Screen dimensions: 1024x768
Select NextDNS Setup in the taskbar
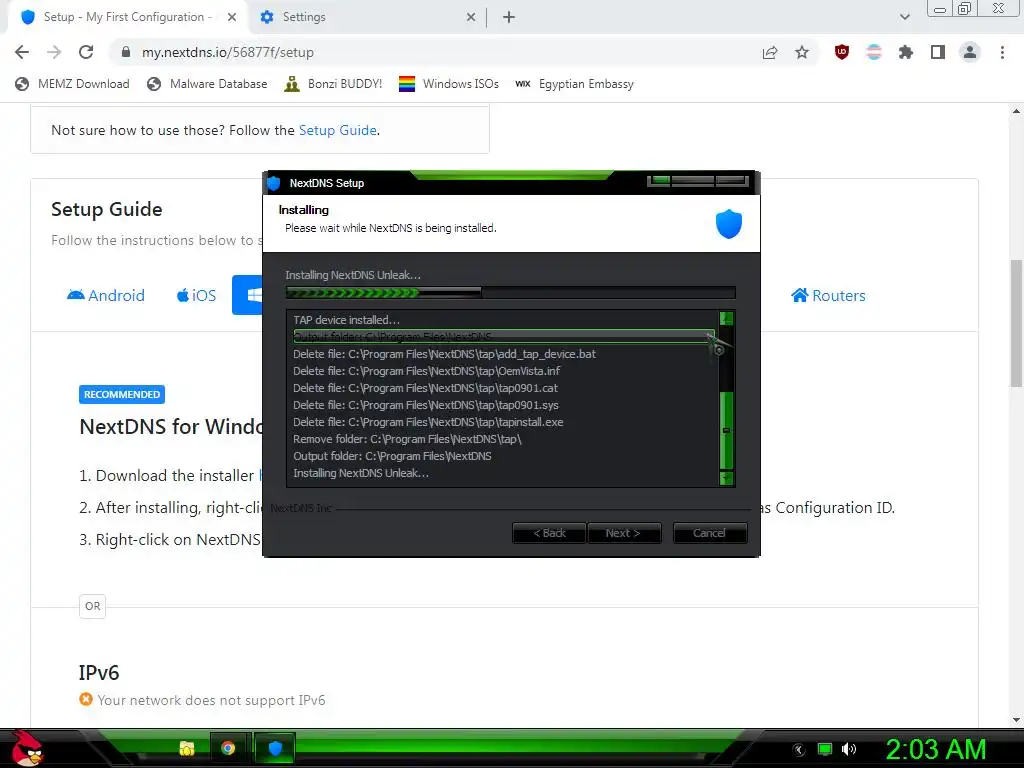coord(275,748)
